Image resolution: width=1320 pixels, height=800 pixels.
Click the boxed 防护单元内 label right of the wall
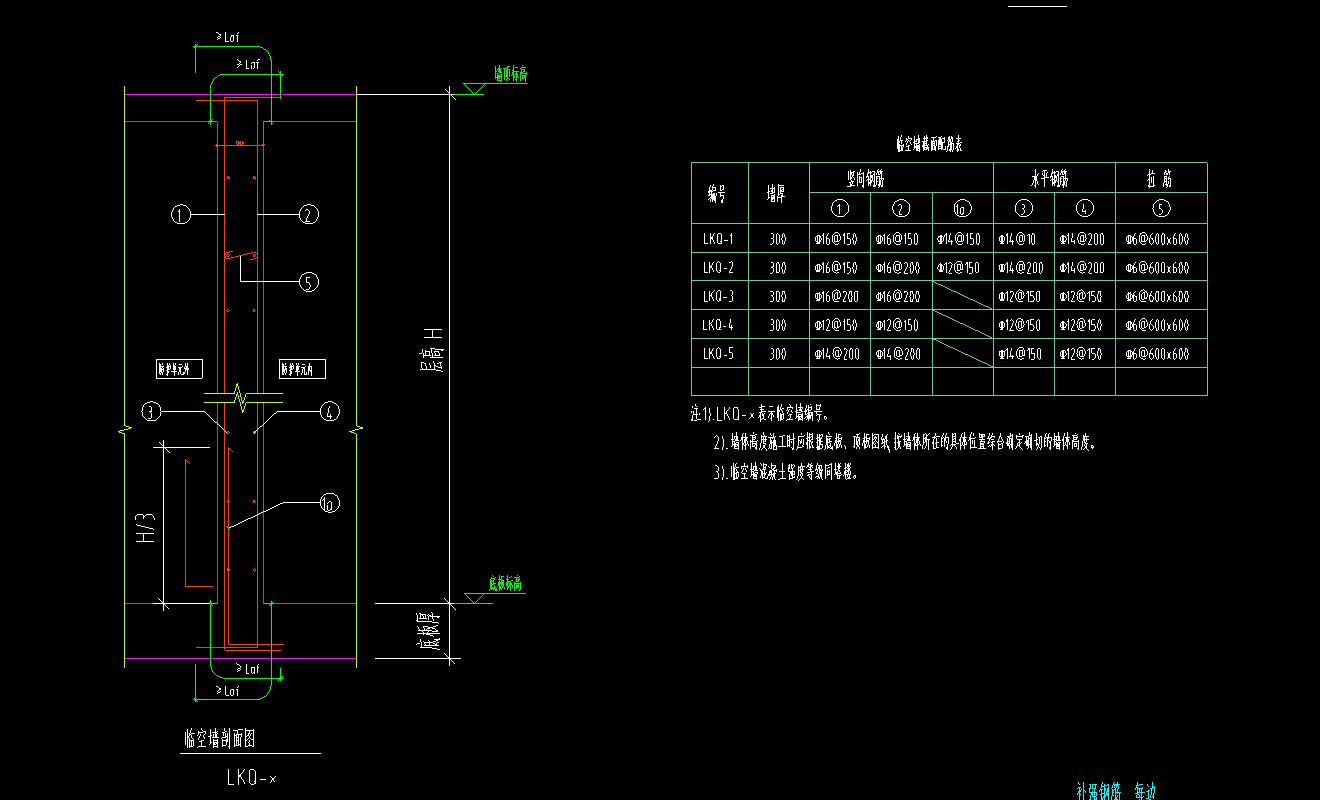click(304, 369)
